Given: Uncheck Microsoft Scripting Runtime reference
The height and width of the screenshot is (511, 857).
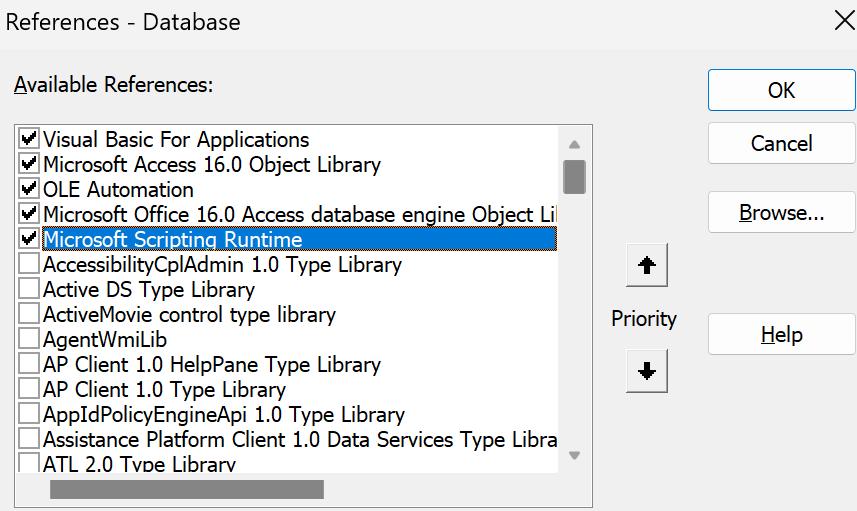Looking at the screenshot, I should click(29, 239).
